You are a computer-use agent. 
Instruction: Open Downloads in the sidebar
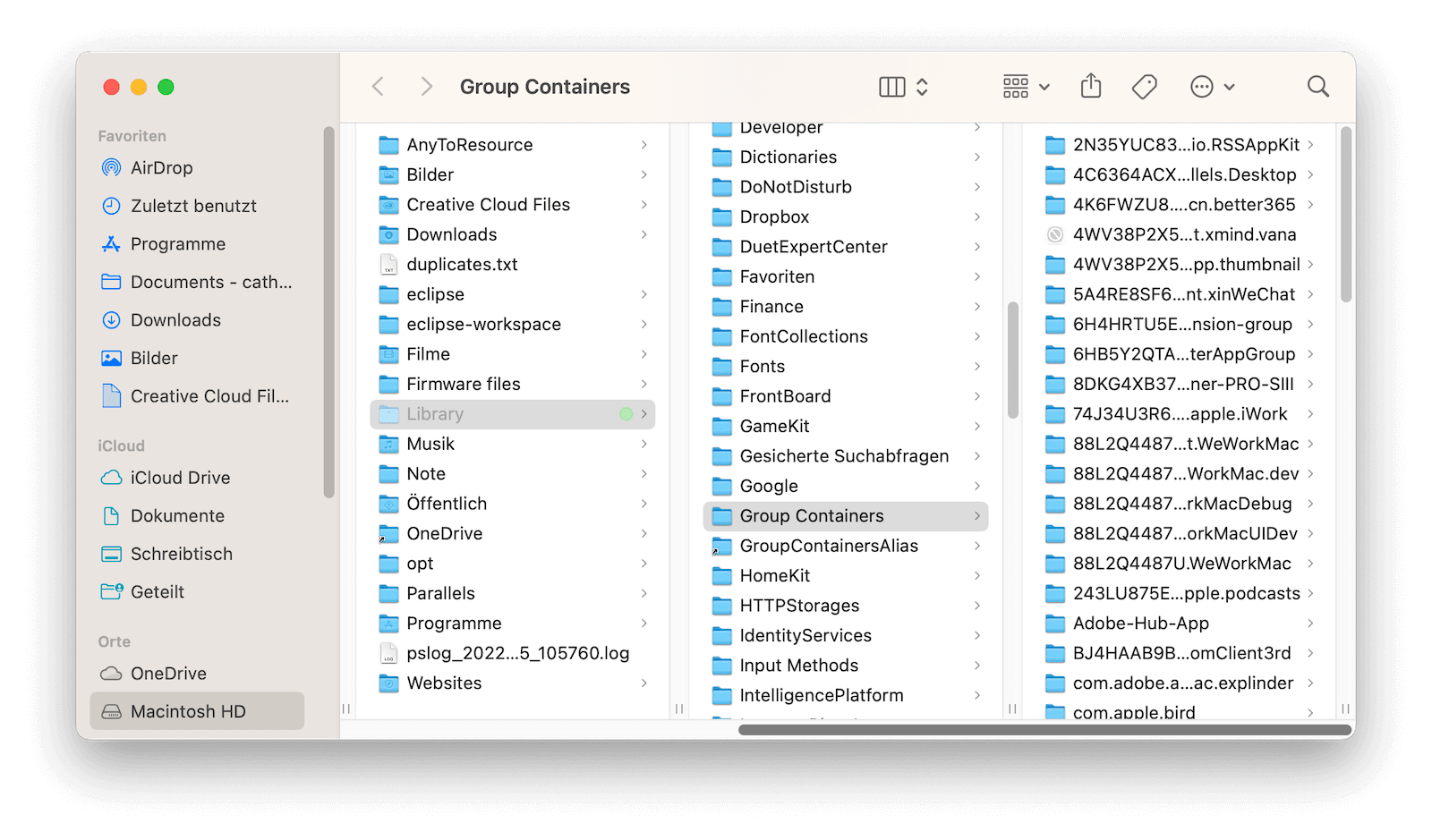(197, 320)
